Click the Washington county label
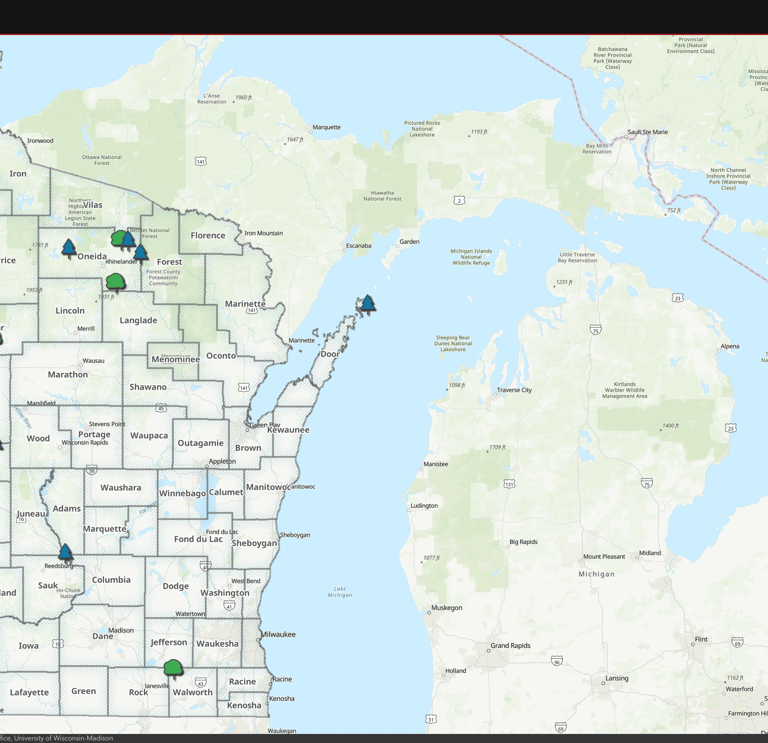The height and width of the screenshot is (743, 768). [x=225, y=593]
